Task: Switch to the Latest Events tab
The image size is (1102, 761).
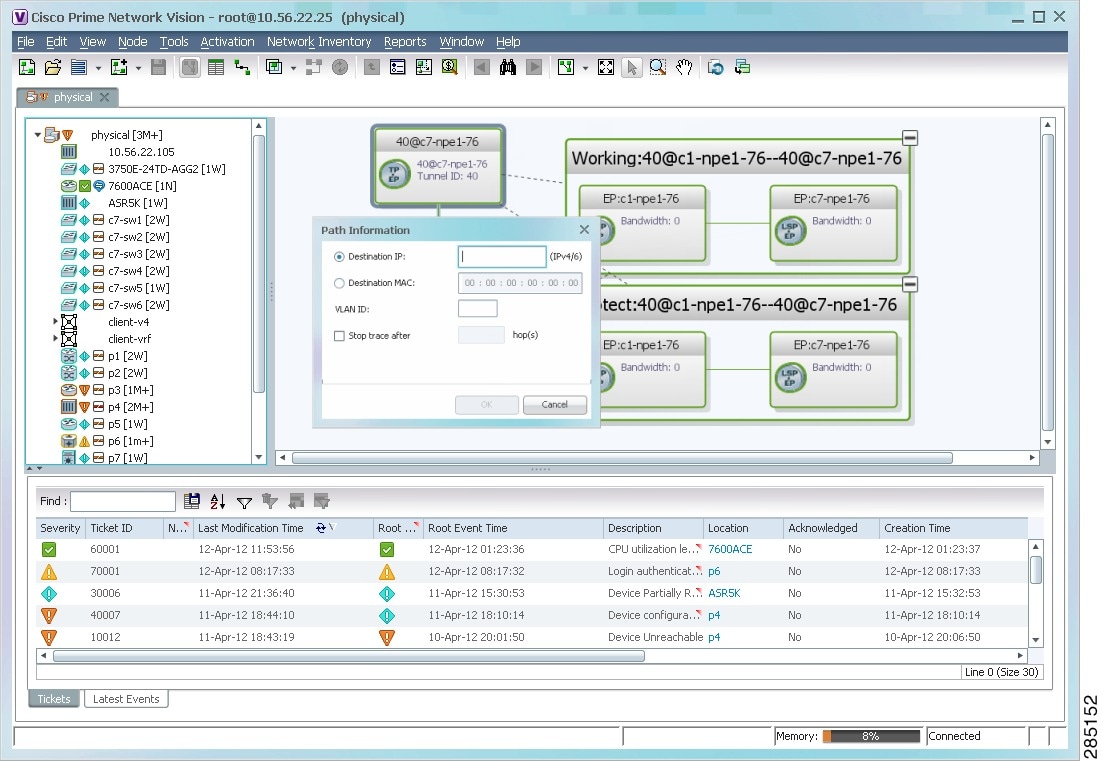Action: [127, 699]
